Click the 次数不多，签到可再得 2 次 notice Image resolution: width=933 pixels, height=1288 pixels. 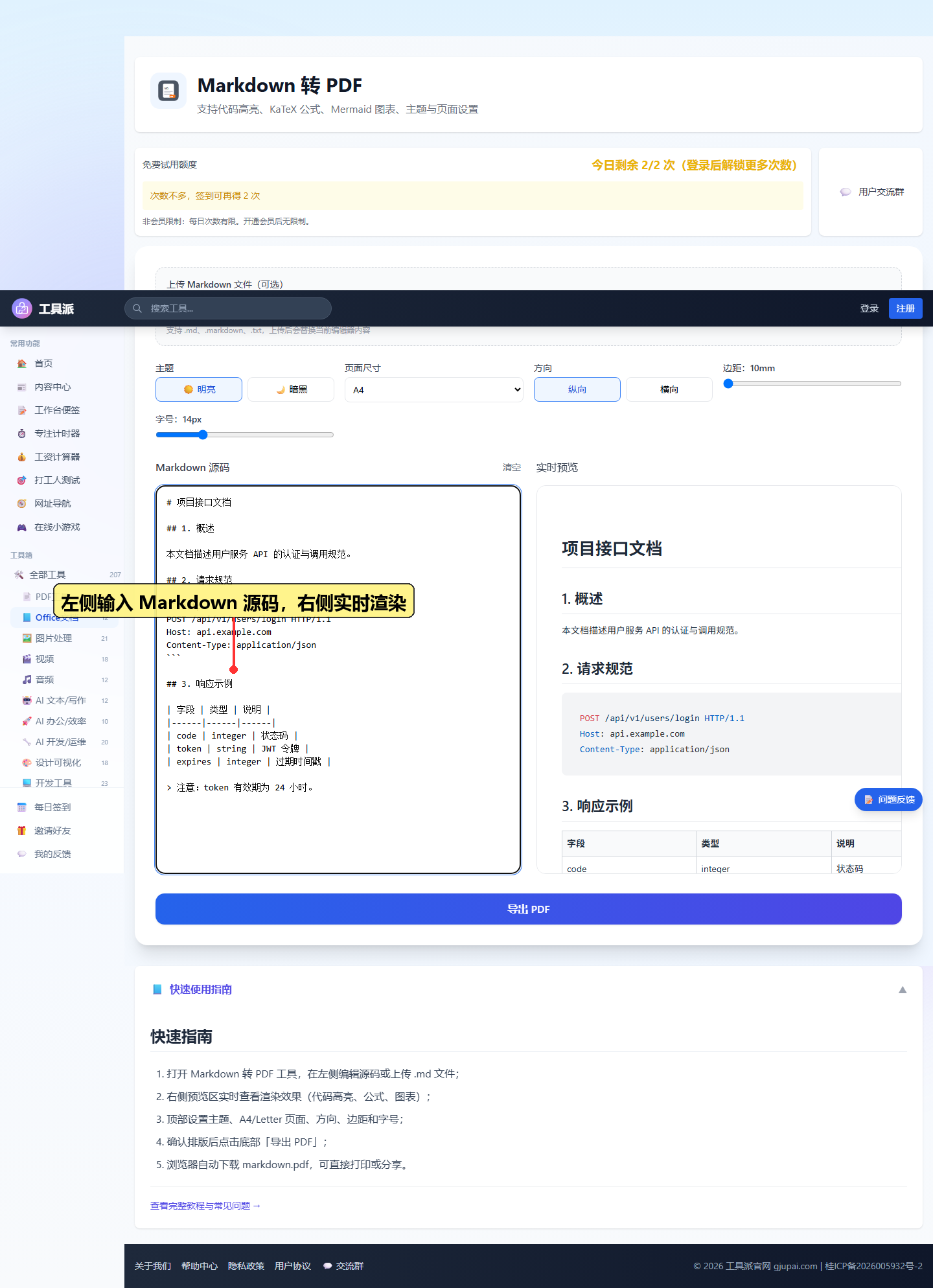tap(473, 196)
